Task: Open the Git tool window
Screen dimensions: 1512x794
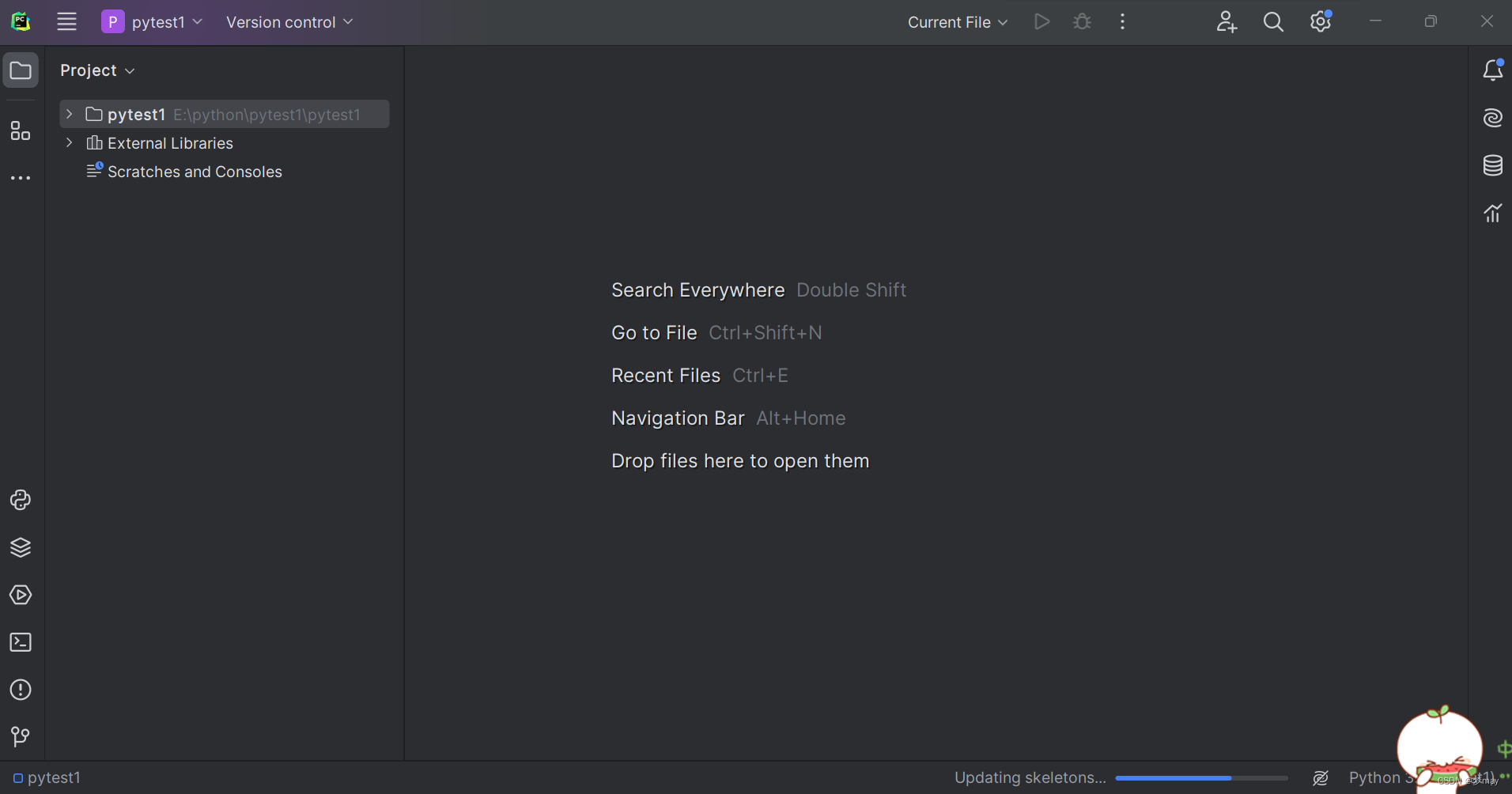Action: [21, 737]
